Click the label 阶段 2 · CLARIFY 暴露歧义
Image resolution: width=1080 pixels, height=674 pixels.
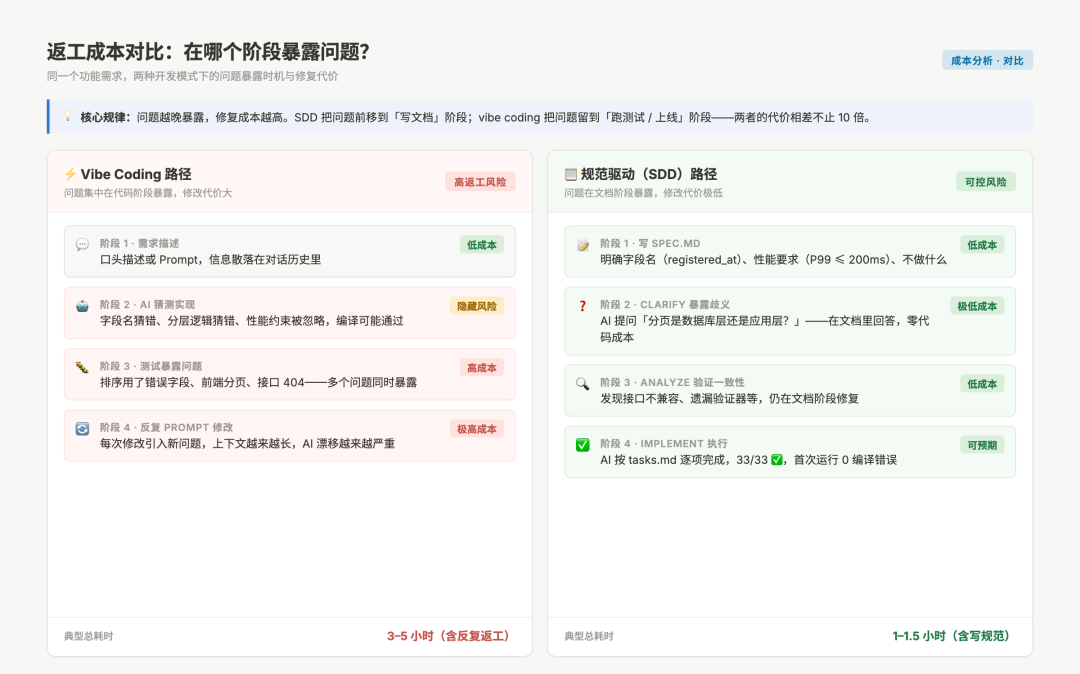(665, 304)
